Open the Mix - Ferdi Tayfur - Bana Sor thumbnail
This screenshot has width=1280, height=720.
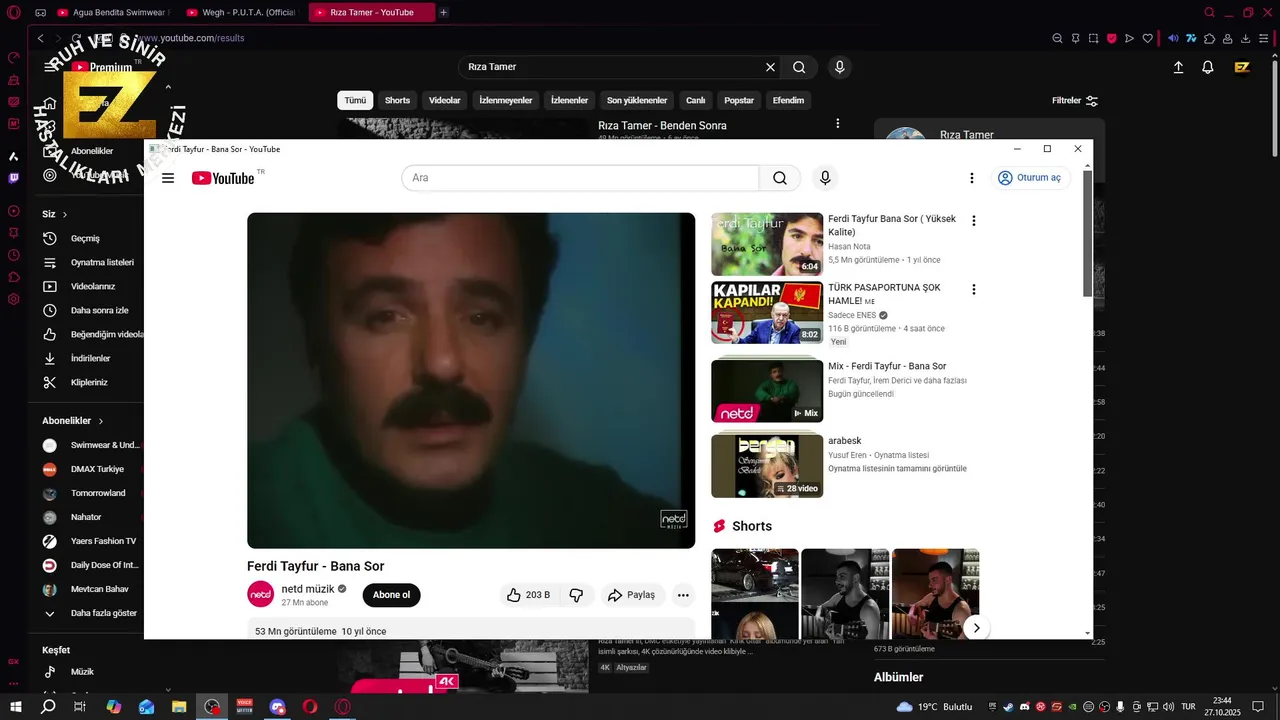(767, 391)
